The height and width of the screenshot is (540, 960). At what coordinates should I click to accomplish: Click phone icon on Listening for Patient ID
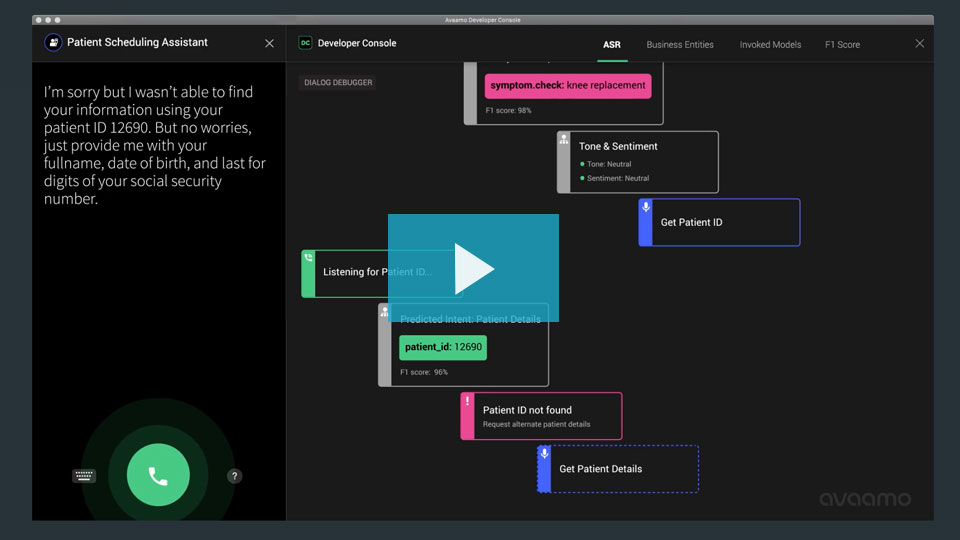click(x=308, y=258)
